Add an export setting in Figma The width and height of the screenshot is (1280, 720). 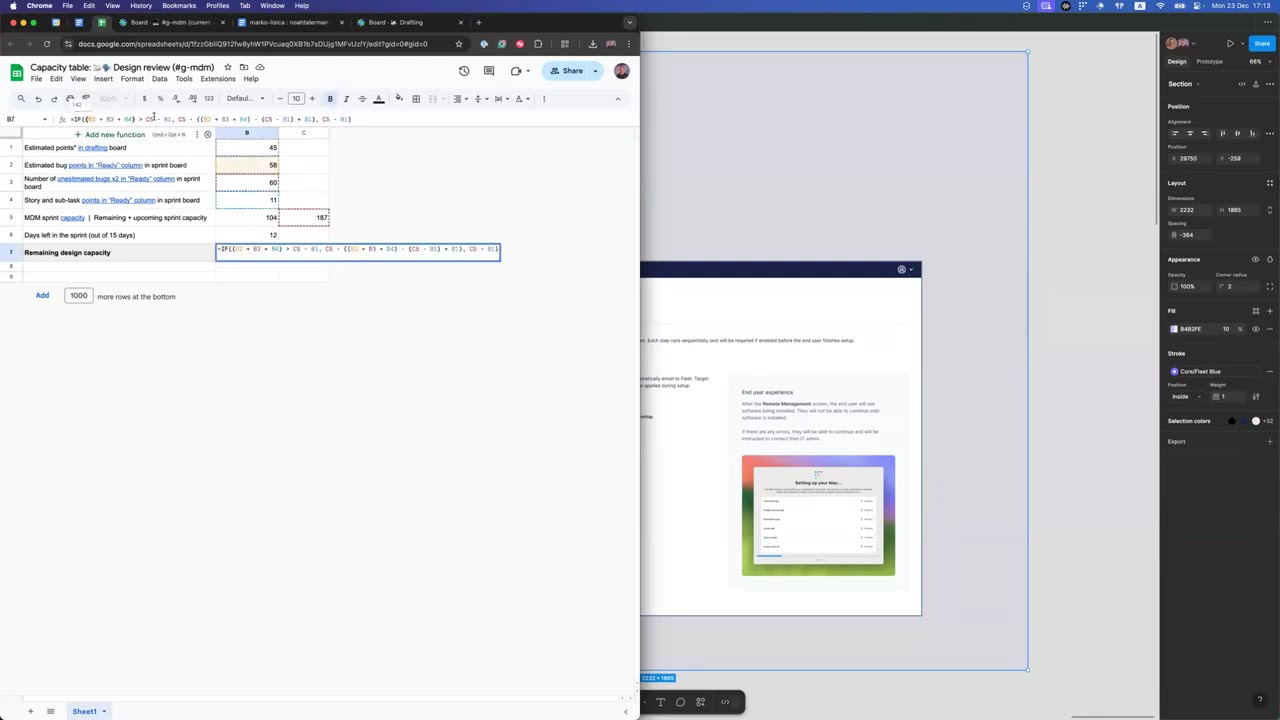pyautogui.click(x=1270, y=442)
